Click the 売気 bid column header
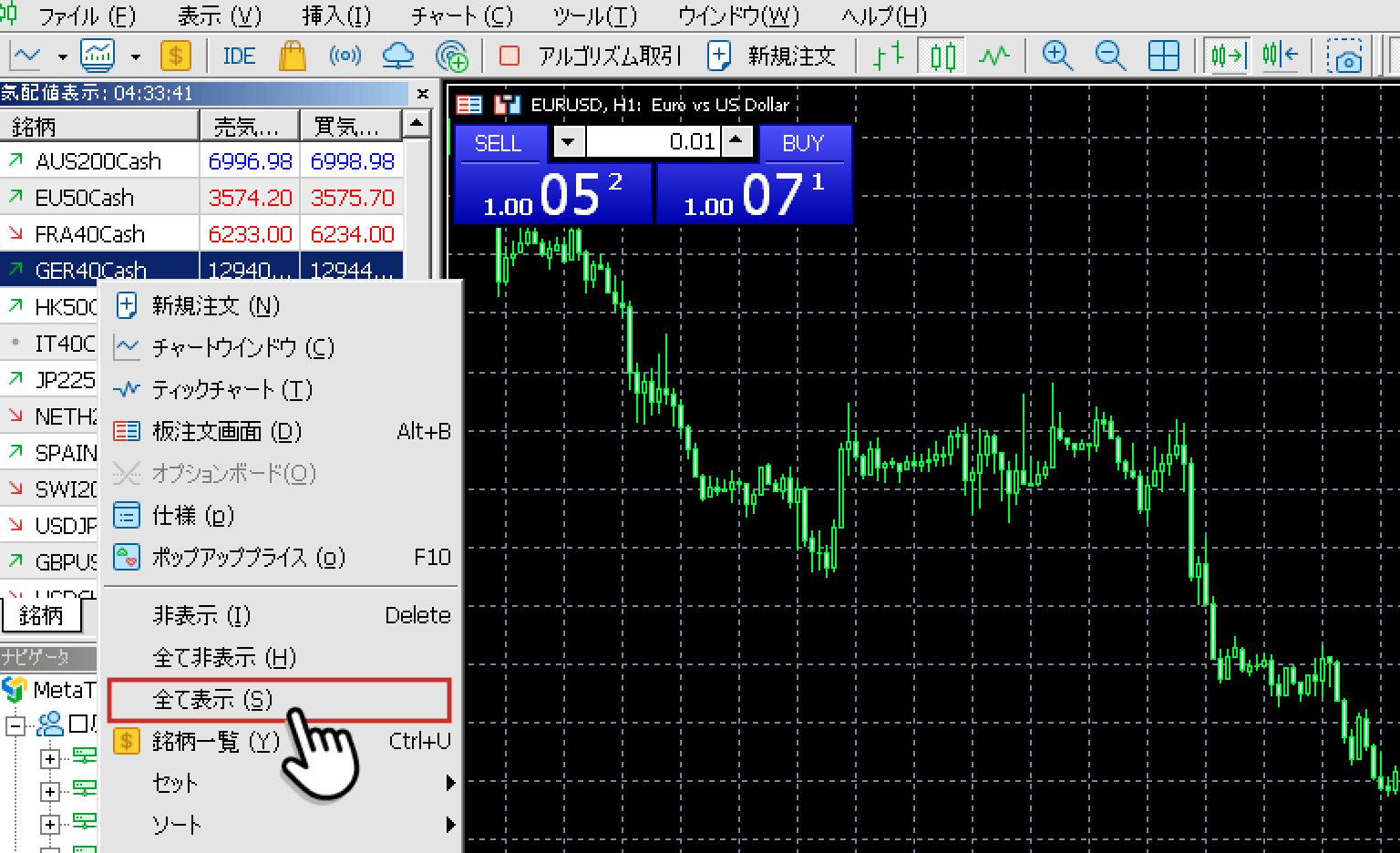 [x=250, y=126]
